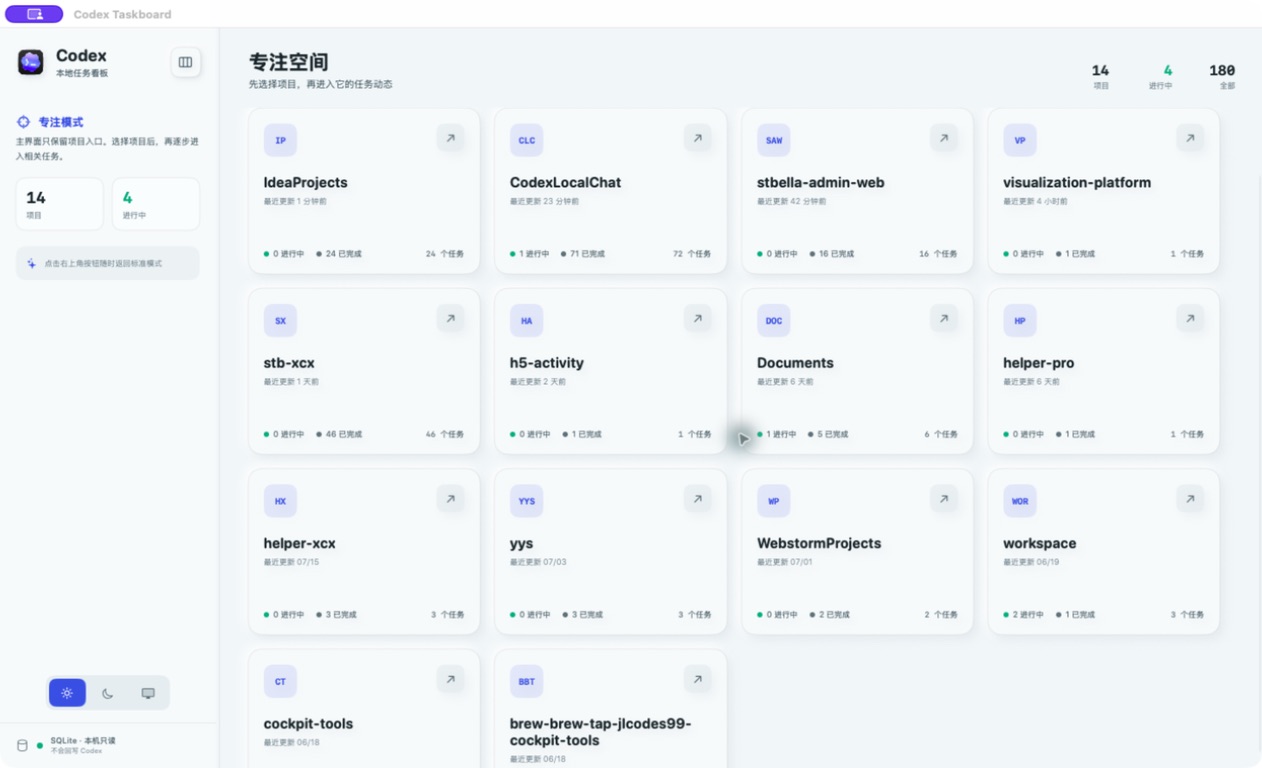Open the cockpit-tools card arrow icon
This screenshot has height=768, width=1262.
pyautogui.click(x=451, y=680)
